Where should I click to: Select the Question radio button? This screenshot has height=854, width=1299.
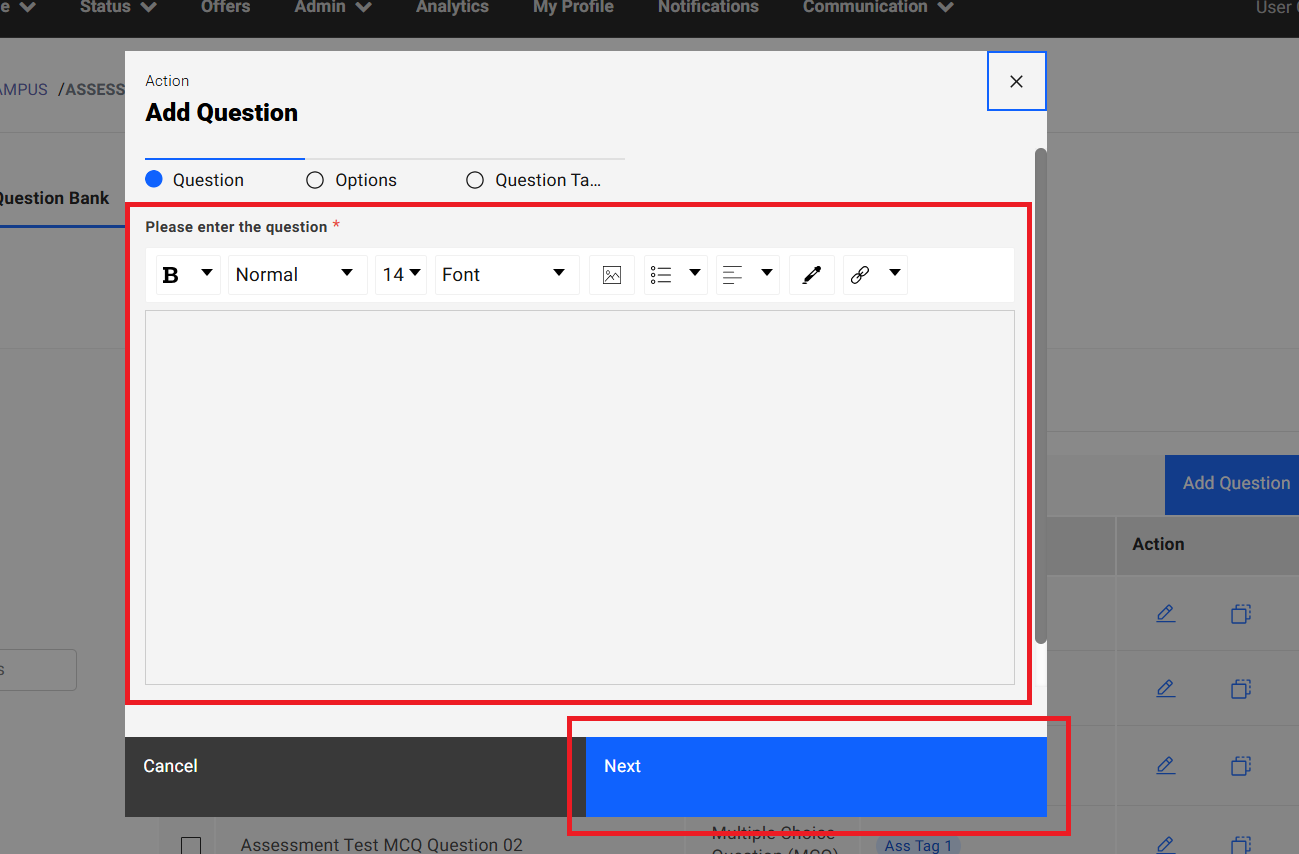(x=155, y=179)
